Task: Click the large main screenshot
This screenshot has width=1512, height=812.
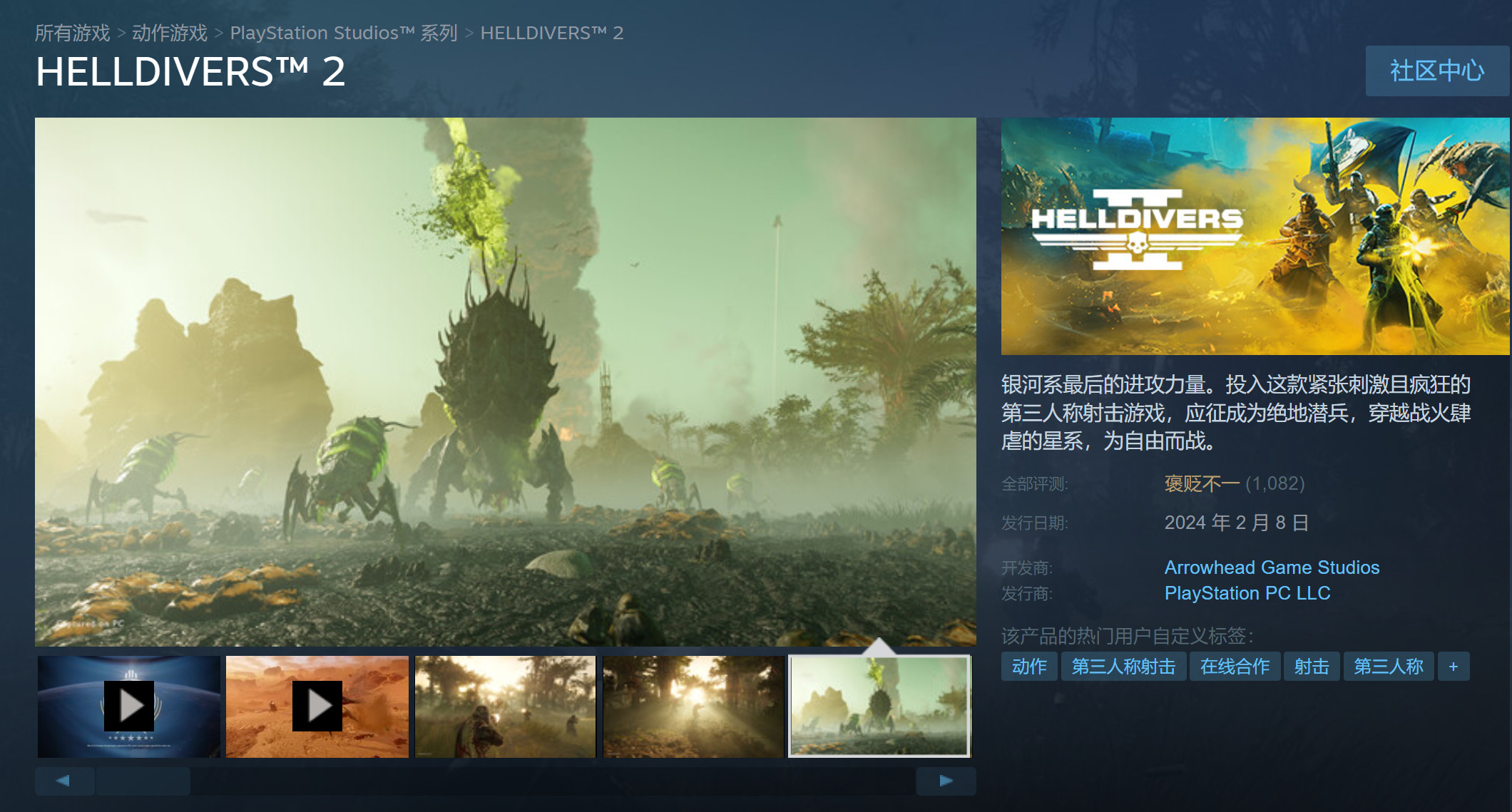Action: pos(505,382)
